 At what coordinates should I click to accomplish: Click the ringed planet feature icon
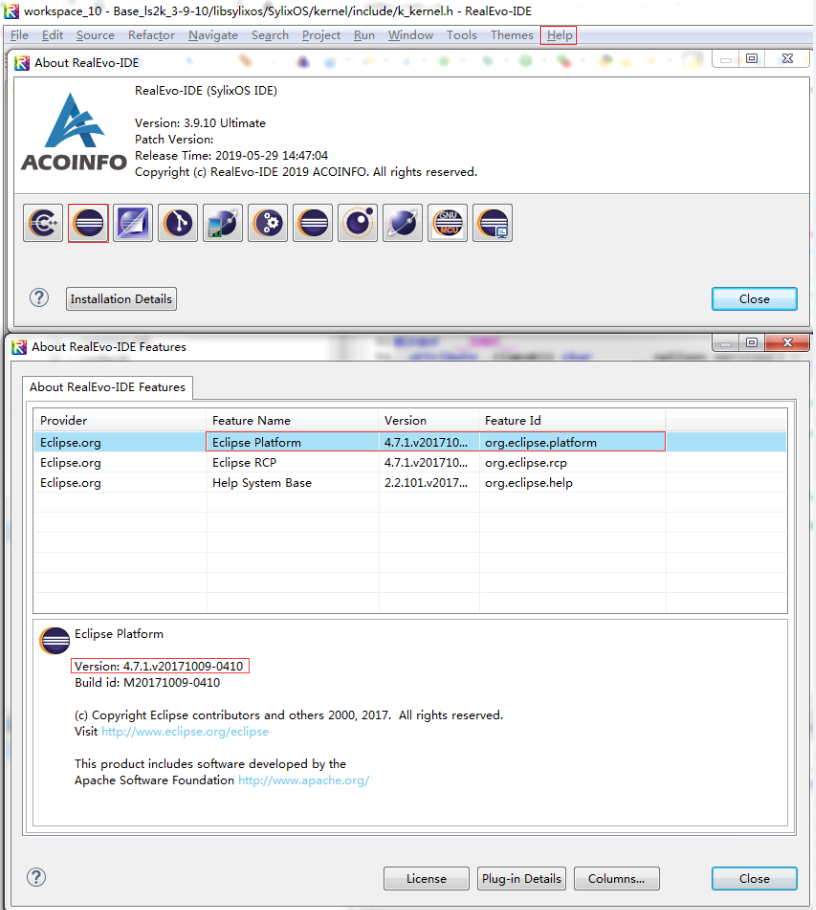point(403,223)
